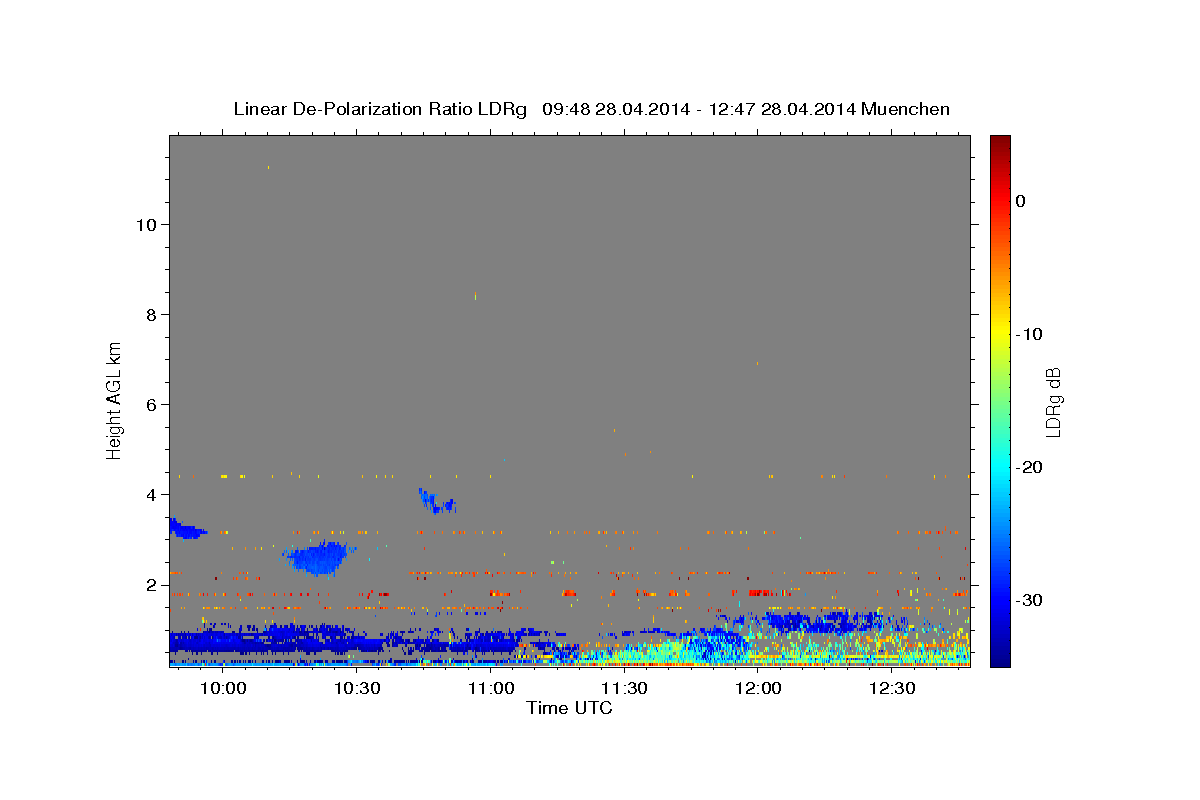
Task: Click the colorbar value -10
Action: [1030, 334]
